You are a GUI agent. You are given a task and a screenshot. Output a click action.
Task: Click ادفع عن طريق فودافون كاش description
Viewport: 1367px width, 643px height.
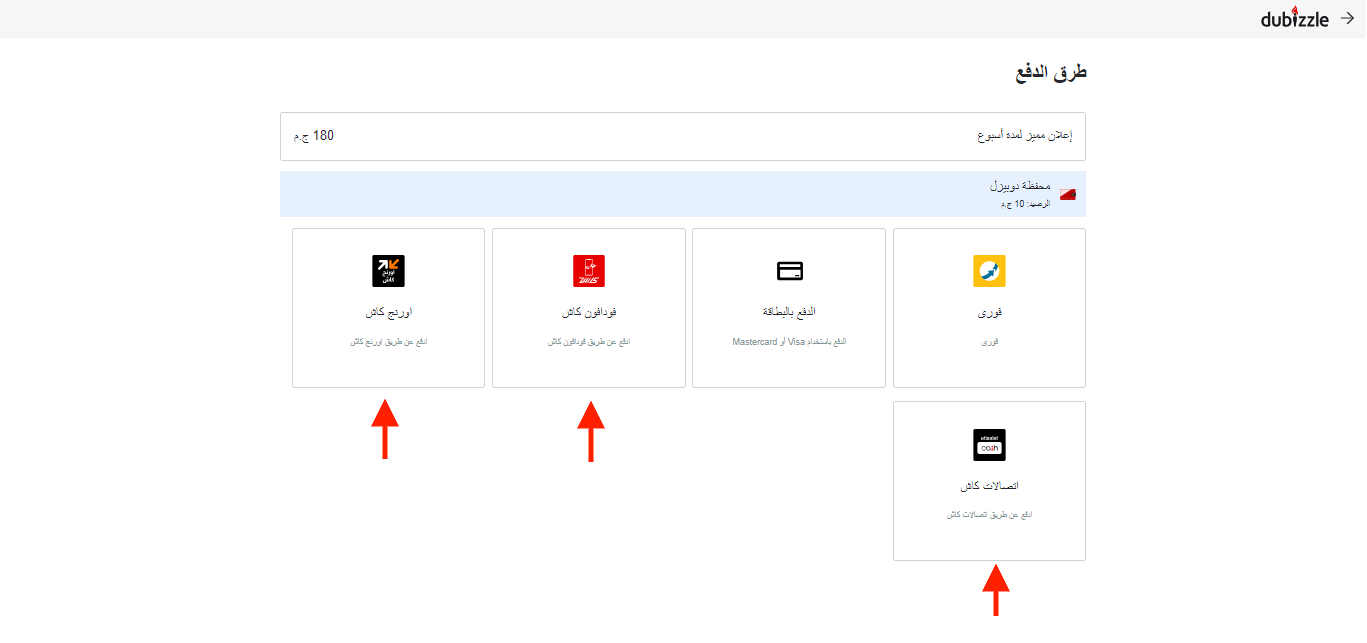coord(589,342)
